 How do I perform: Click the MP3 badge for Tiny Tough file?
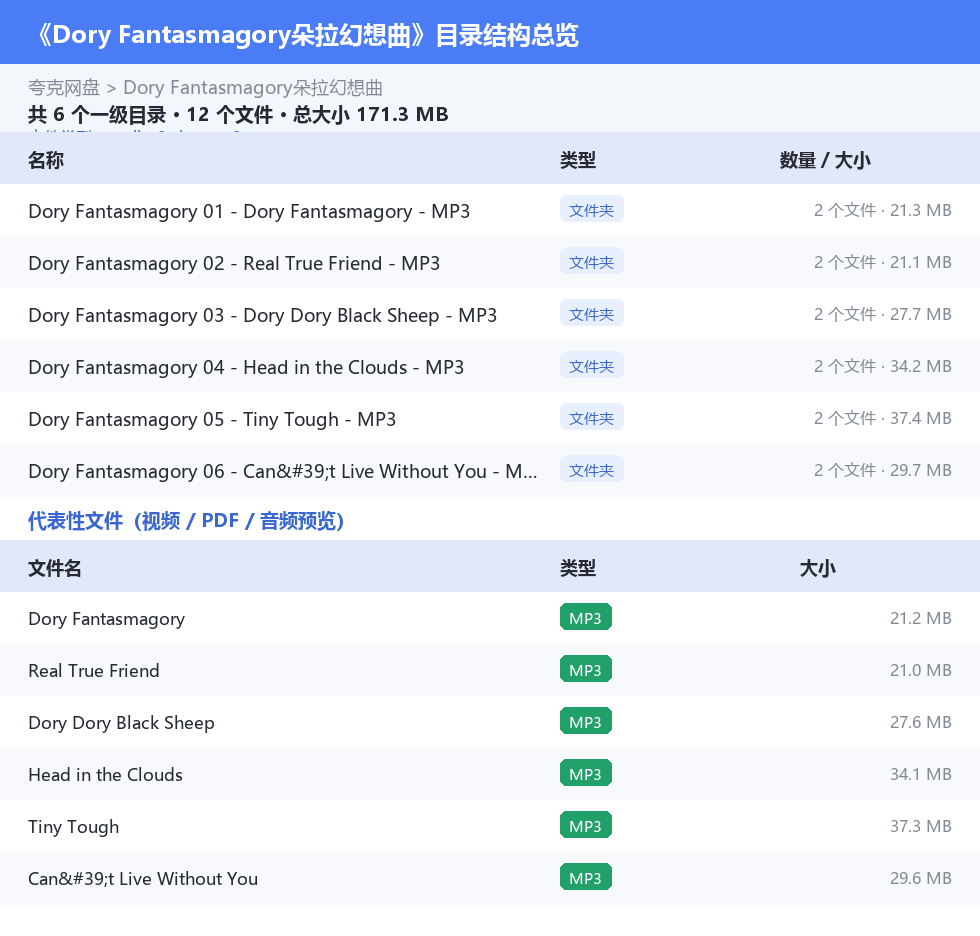pos(586,825)
